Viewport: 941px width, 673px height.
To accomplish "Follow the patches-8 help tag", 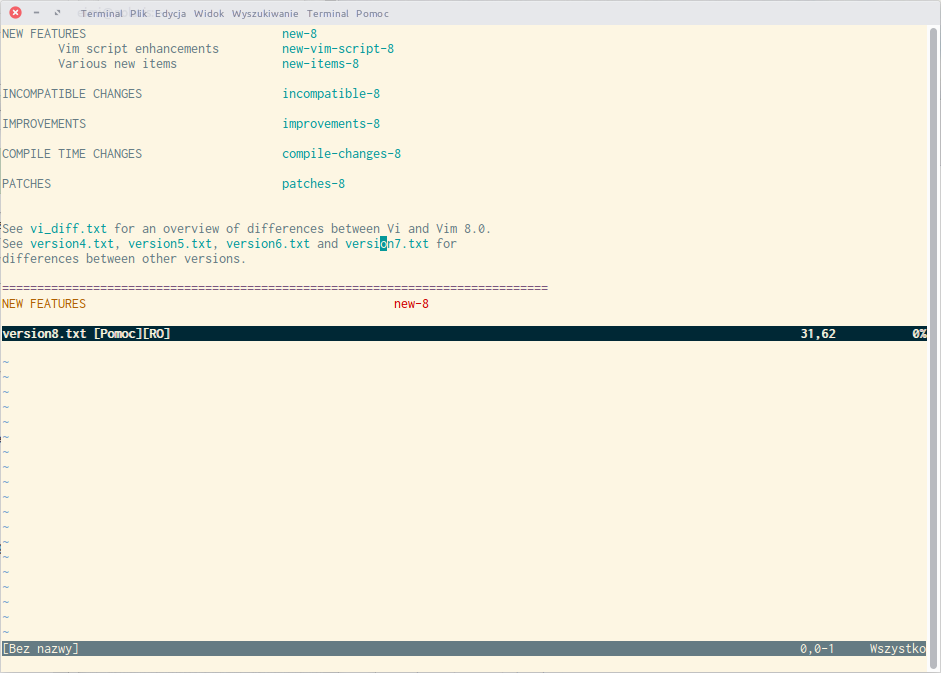I will 313,184.
